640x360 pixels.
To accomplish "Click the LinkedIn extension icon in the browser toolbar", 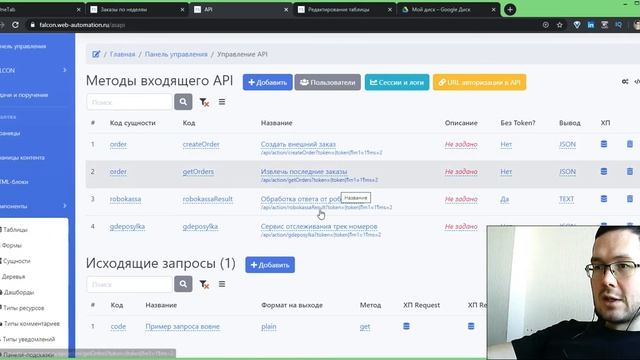I will (x=591, y=25).
